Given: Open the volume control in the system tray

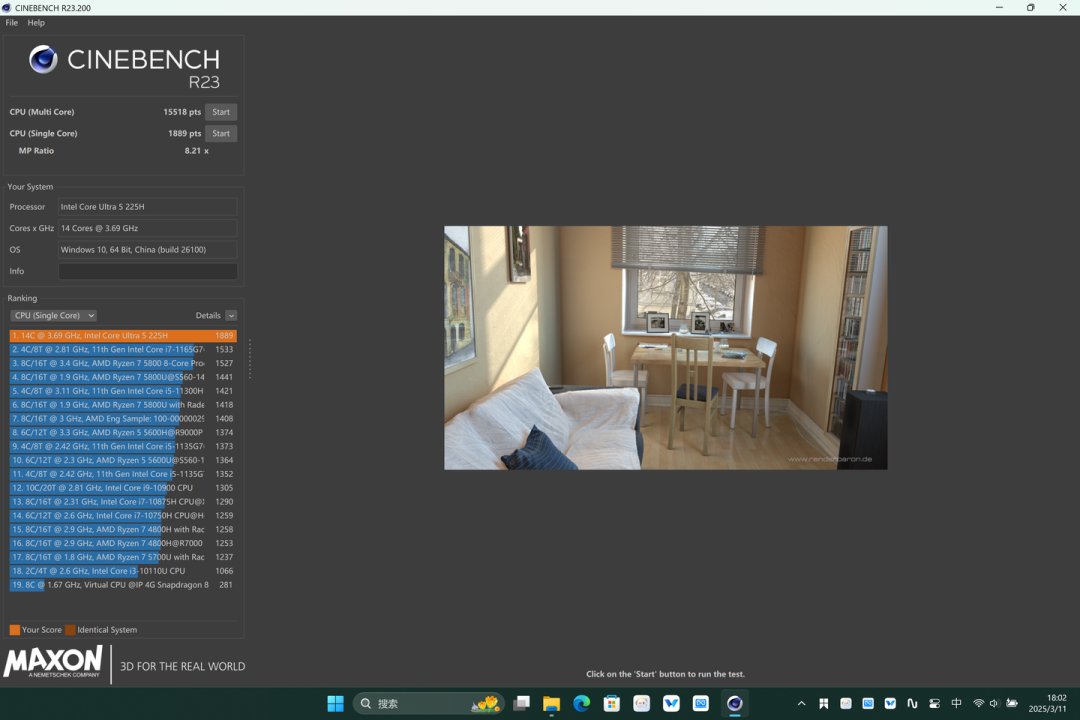Looking at the screenshot, I should click(995, 703).
